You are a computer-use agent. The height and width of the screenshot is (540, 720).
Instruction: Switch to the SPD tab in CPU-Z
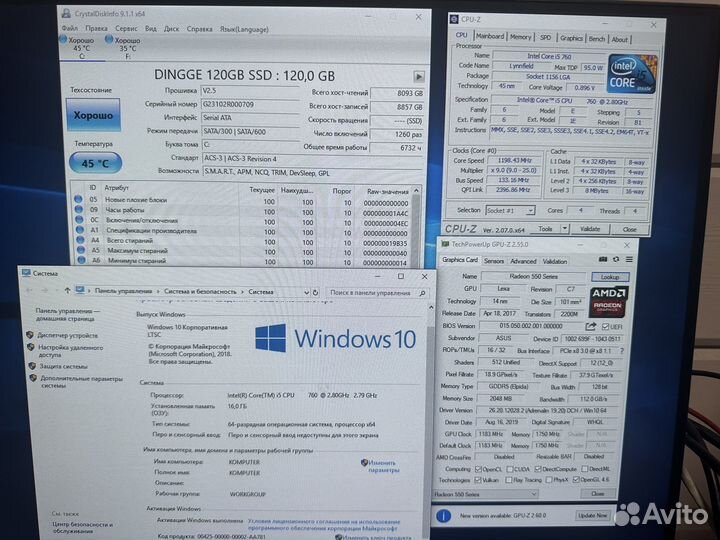[x=546, y=38]
